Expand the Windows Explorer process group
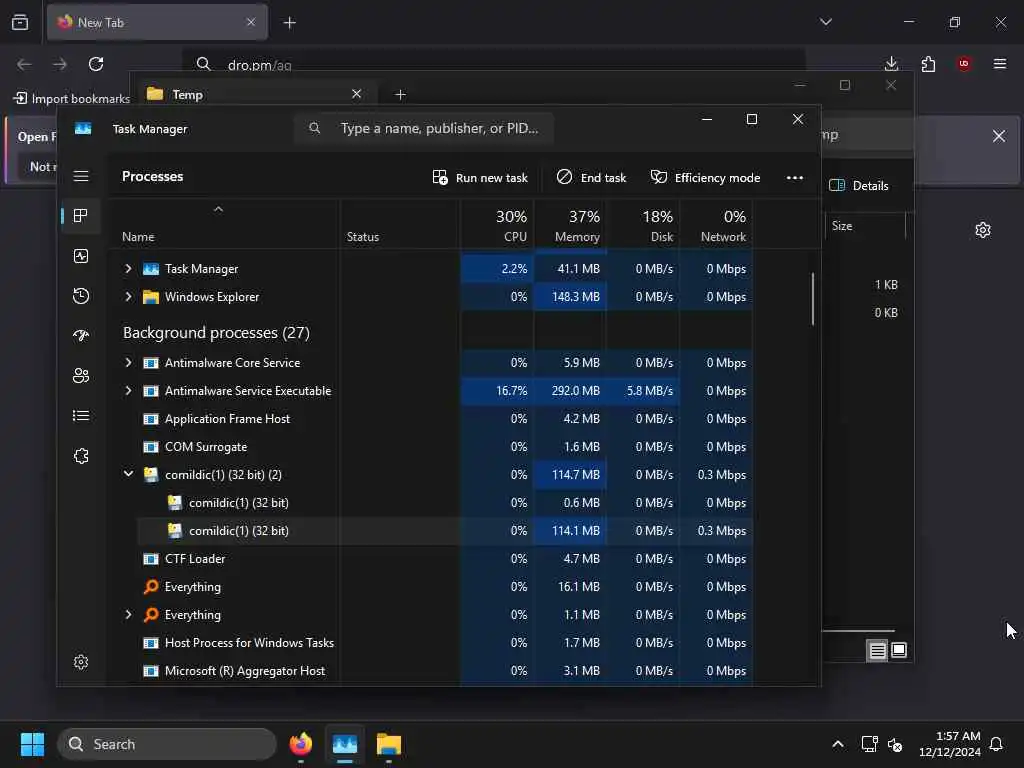1024x768 pixels. [129, 296]
